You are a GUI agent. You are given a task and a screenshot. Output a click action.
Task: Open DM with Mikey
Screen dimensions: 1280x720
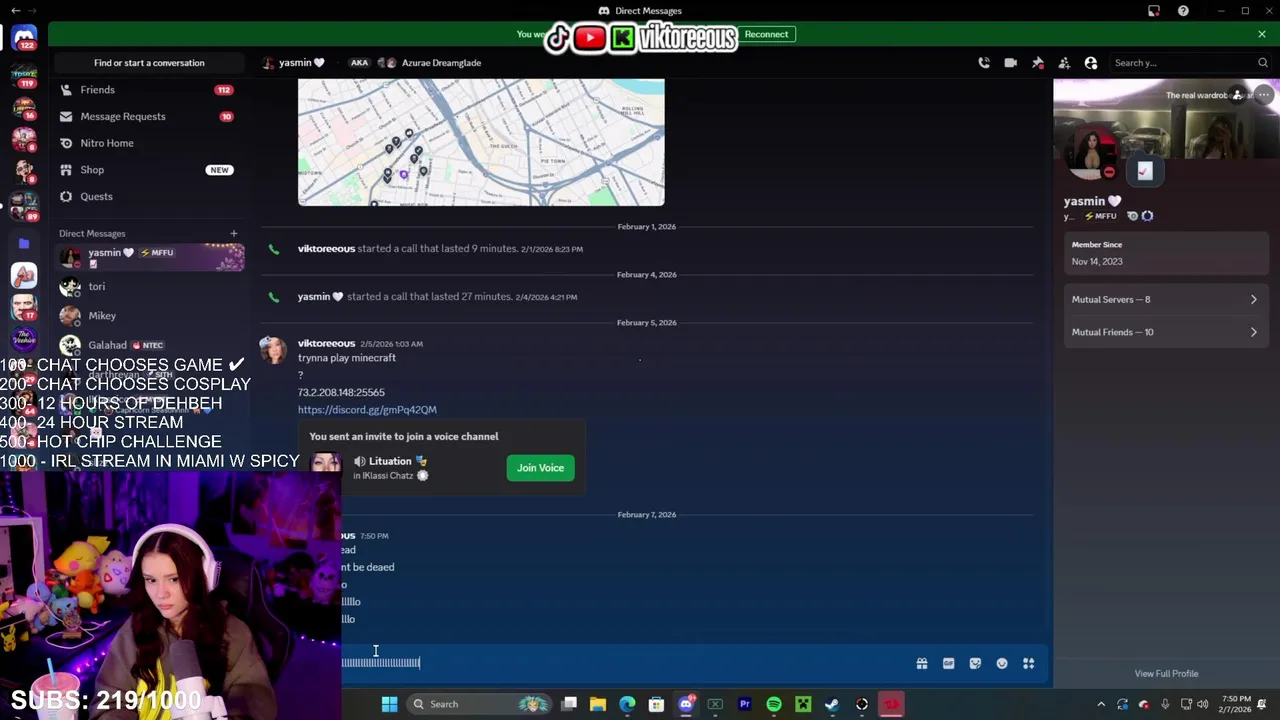pyautogui.click(x=150, y=316)
